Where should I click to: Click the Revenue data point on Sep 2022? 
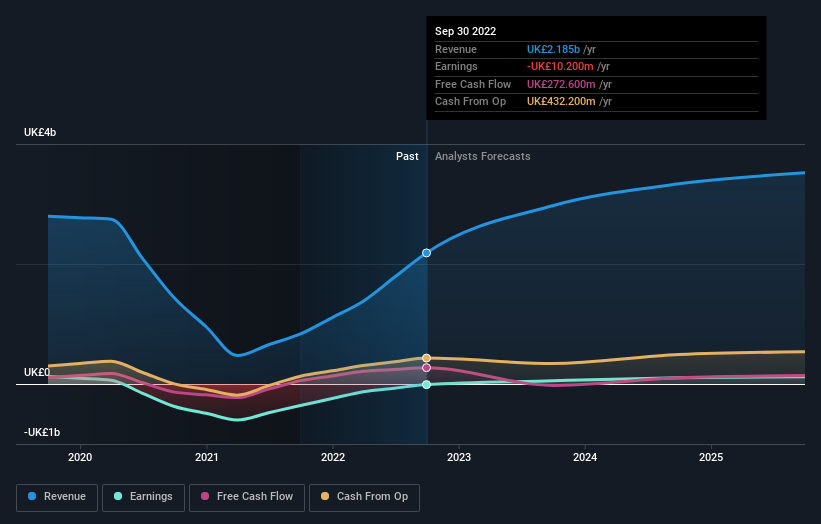(427, 253)
